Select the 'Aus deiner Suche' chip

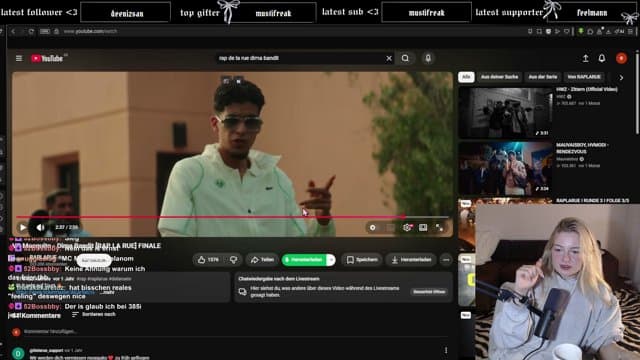click(499, 77)
